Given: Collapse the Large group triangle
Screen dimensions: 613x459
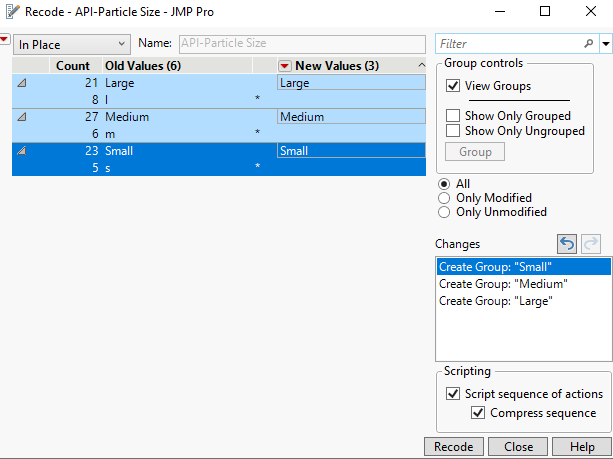Looking at the screenshot, I should coord(23,84).
